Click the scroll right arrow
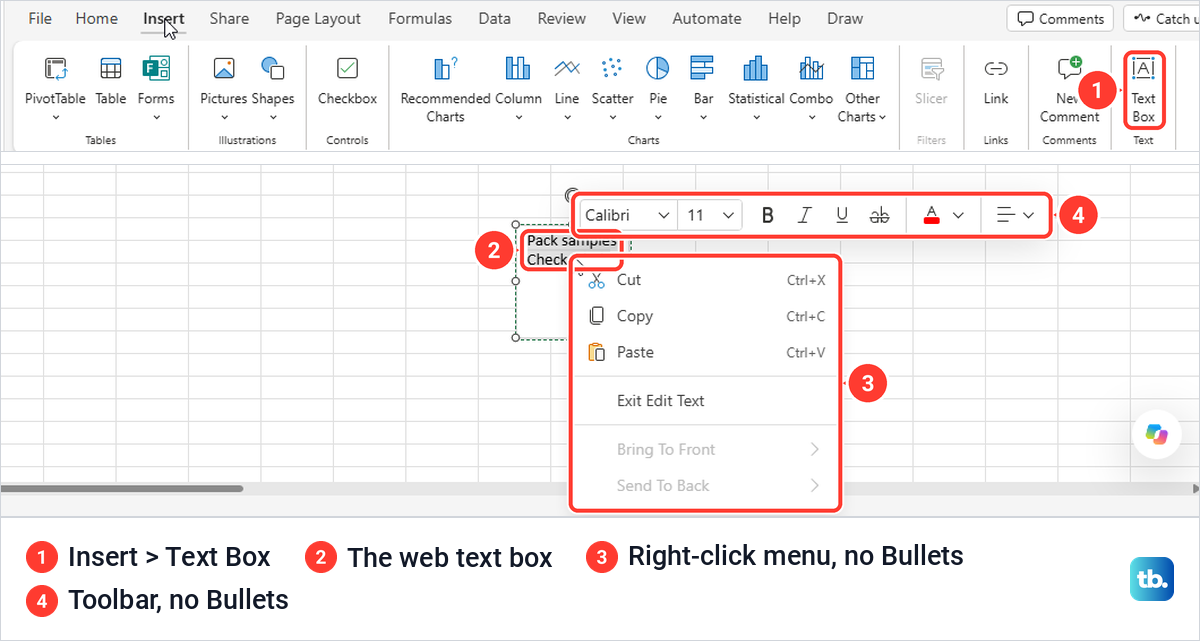The image size is (1200, 641). (1194, 489)
